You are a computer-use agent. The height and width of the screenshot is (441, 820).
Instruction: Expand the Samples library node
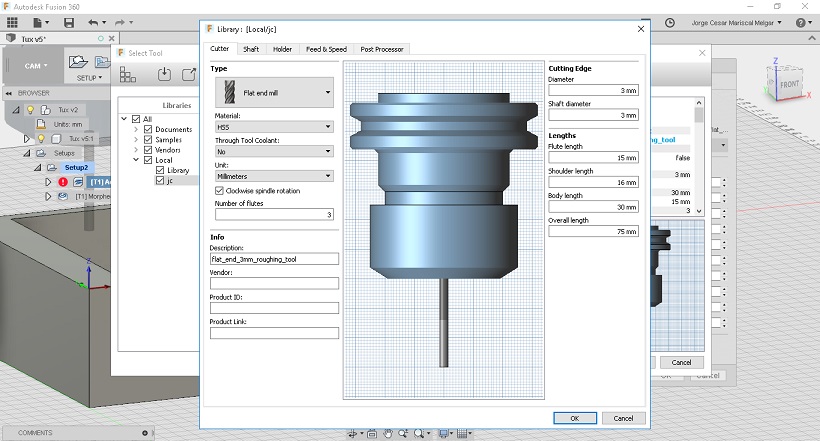pos(136,140)
